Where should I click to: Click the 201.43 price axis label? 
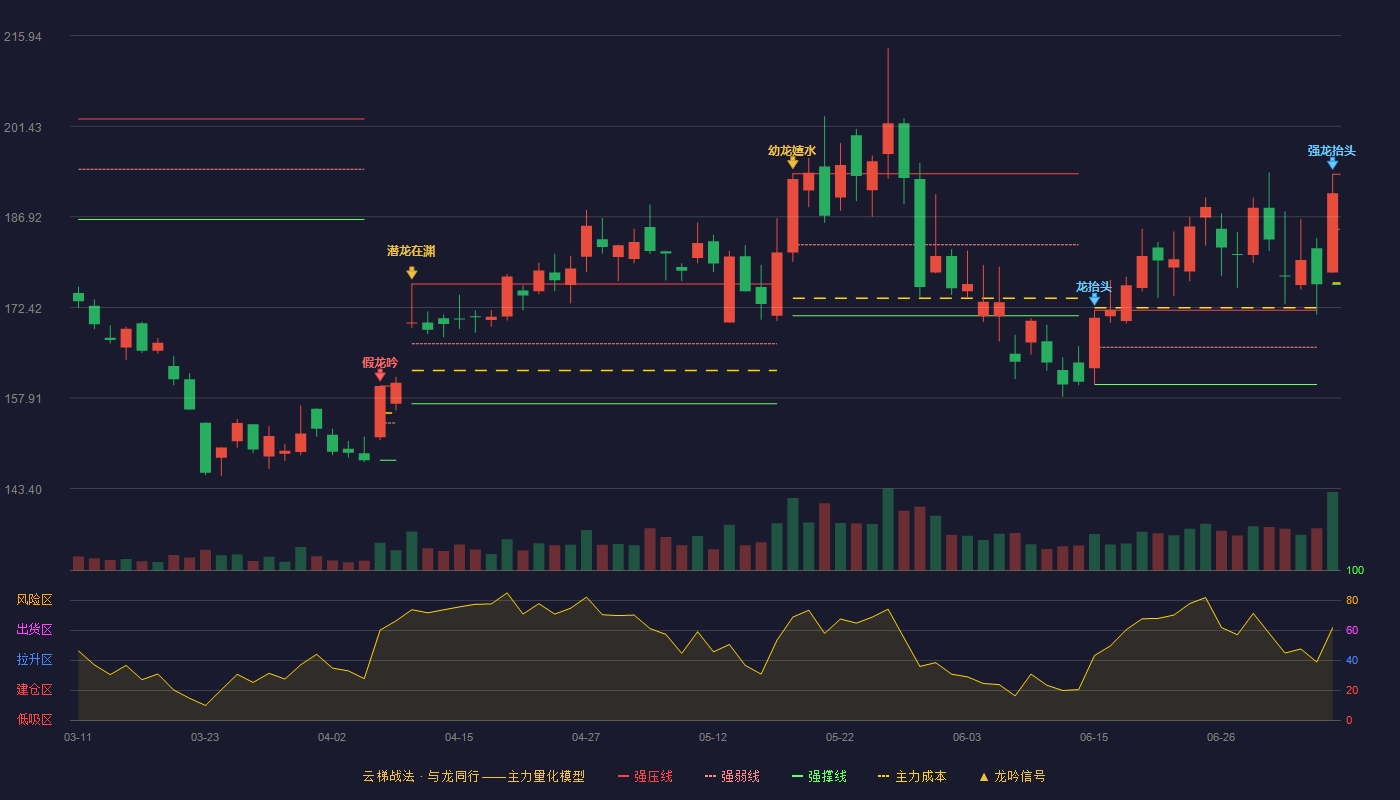pyautogui.click(x=23, y=127)
